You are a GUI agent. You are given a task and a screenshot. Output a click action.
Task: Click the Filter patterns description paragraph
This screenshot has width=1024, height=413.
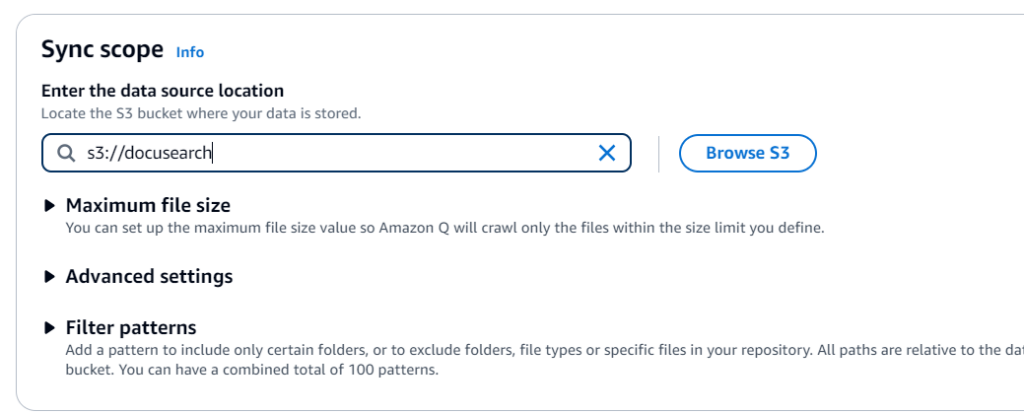click(x=545, y=360)
